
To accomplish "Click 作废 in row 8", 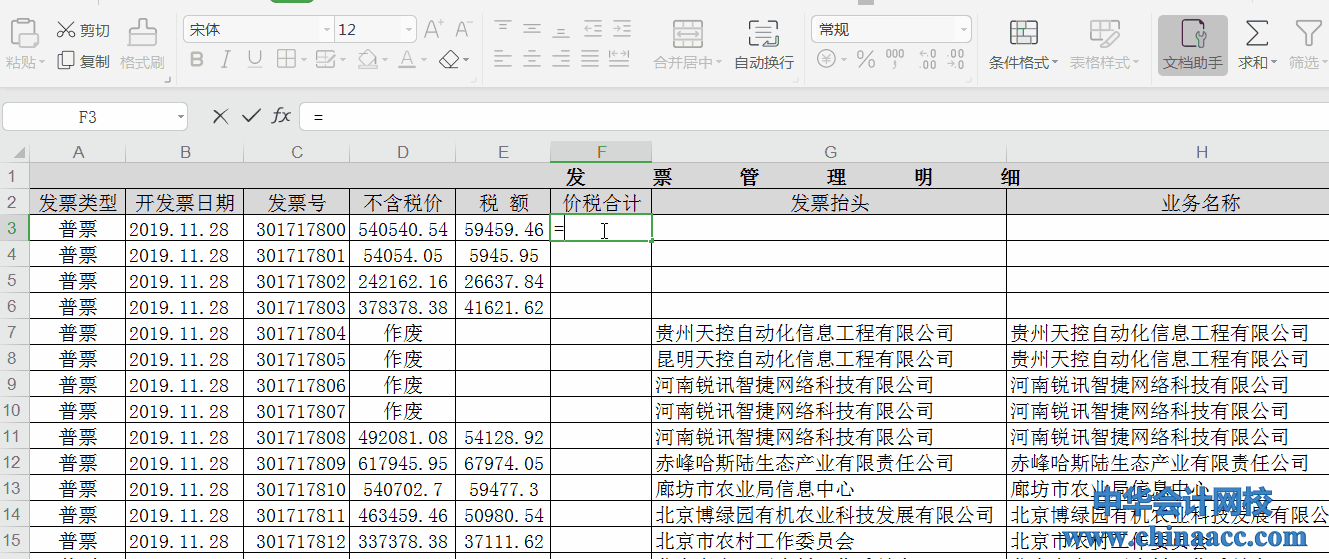I will pyautogui.click(x=402, y=359).
